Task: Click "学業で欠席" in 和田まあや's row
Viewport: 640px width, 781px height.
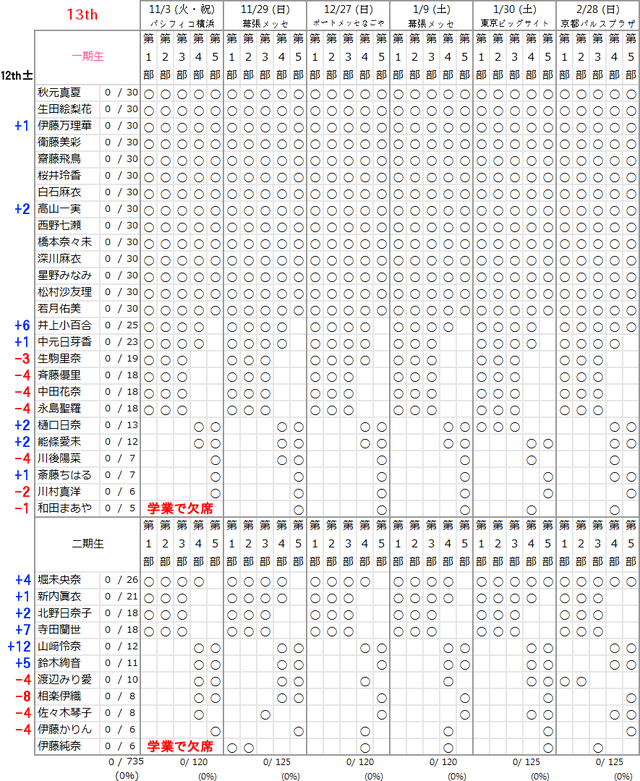Action: [180, 509]
